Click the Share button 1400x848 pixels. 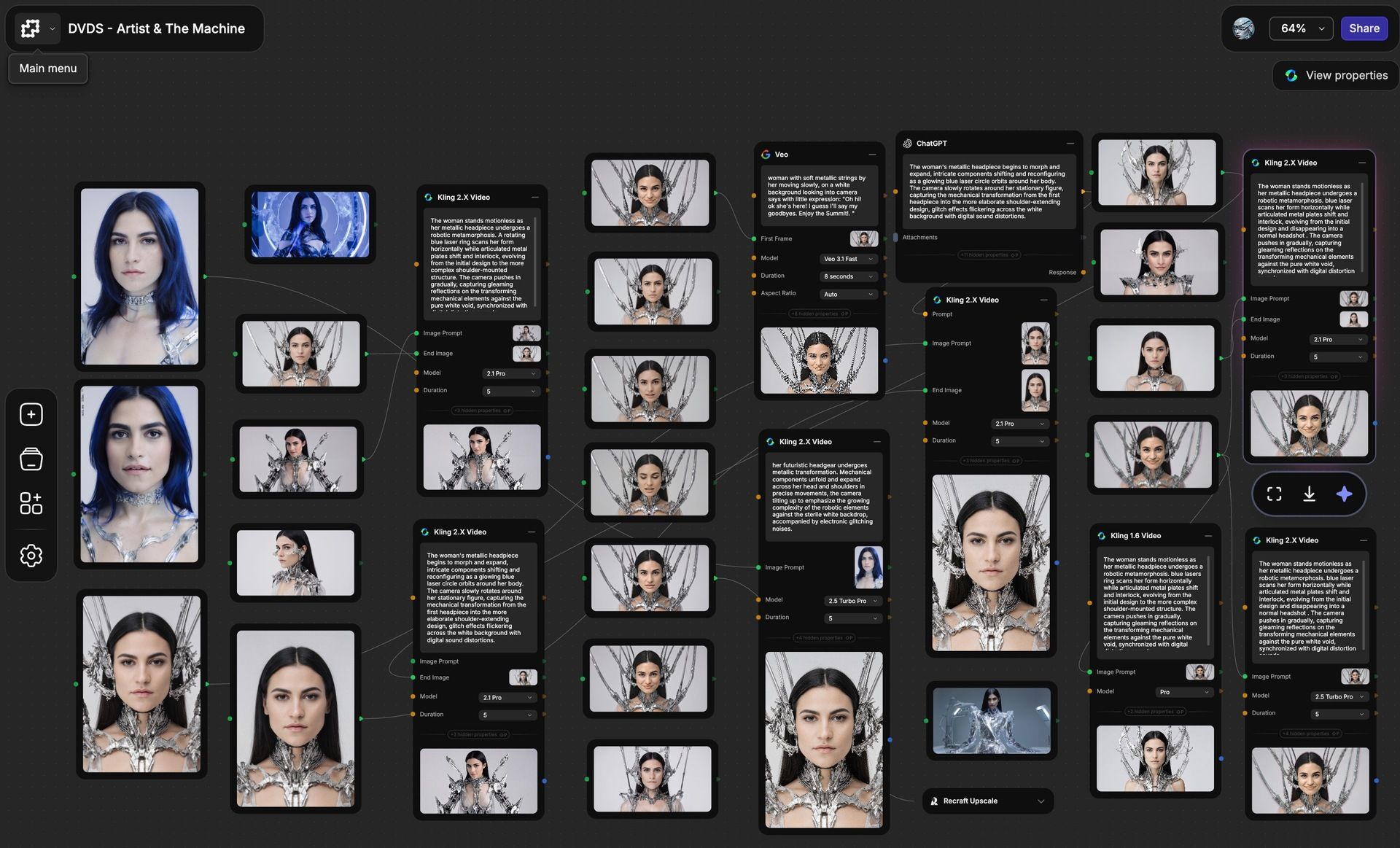click(1364, 28)
